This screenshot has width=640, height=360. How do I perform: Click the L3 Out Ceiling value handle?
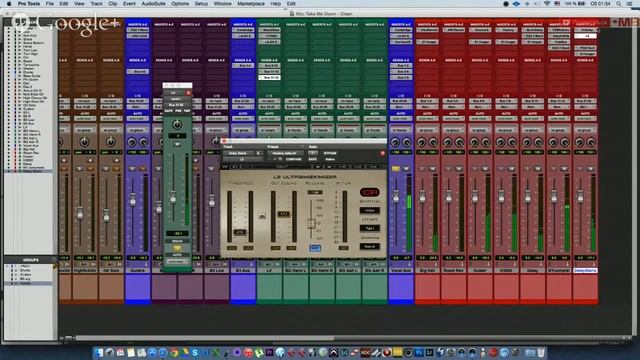pos(284,214)
